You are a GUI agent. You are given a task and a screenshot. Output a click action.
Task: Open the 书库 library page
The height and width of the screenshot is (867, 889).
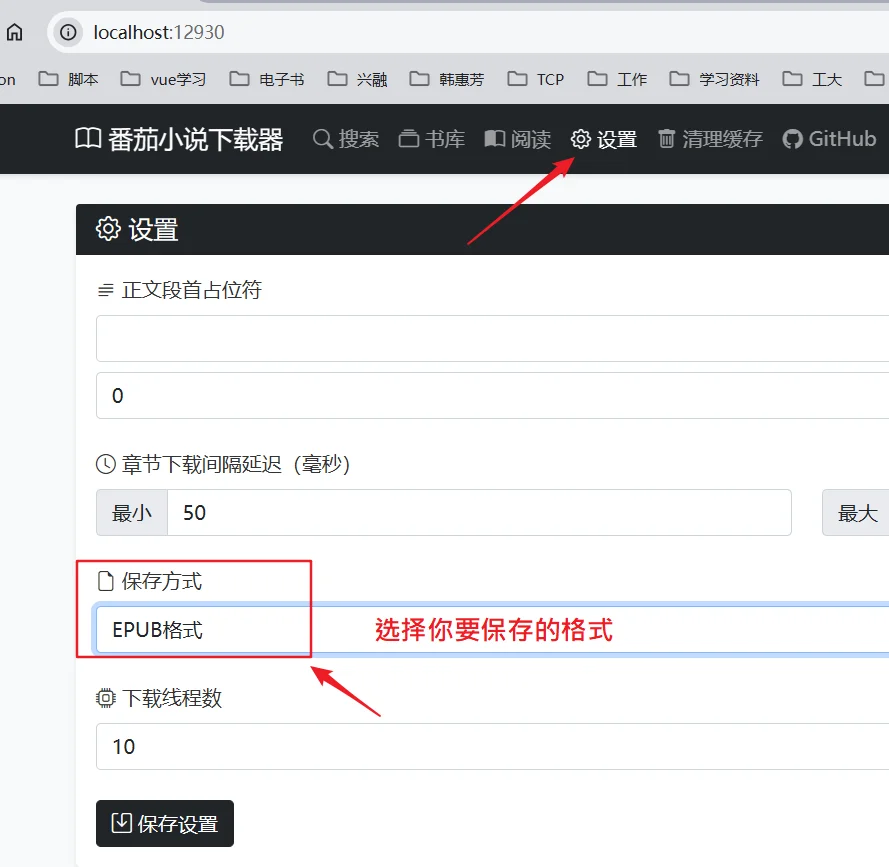click(431, 139)
